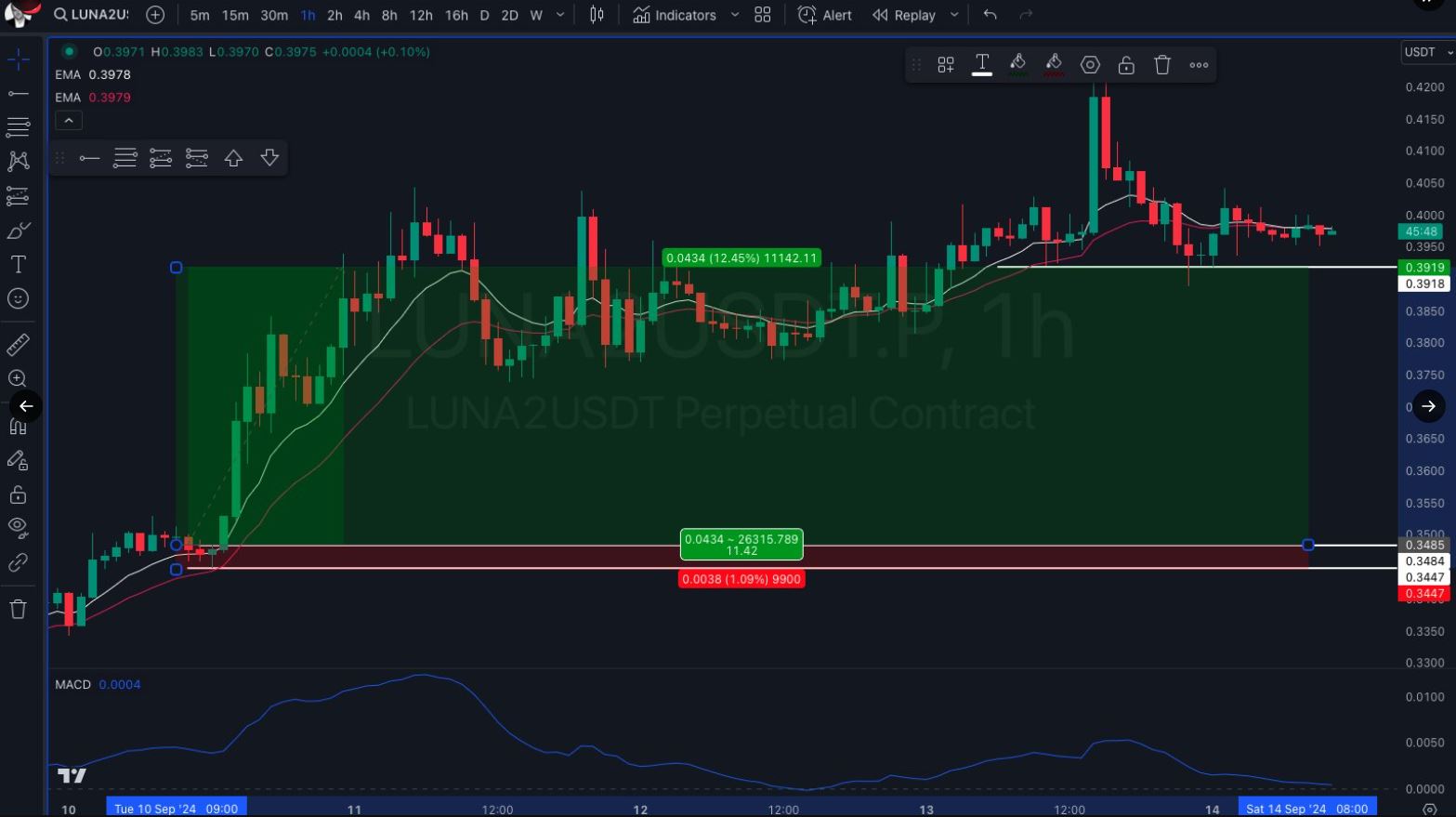Image resolution: width=1456 pixels, height=817 pixels.
Task: Open the emoji icons tool
Action: coord(18,298)
